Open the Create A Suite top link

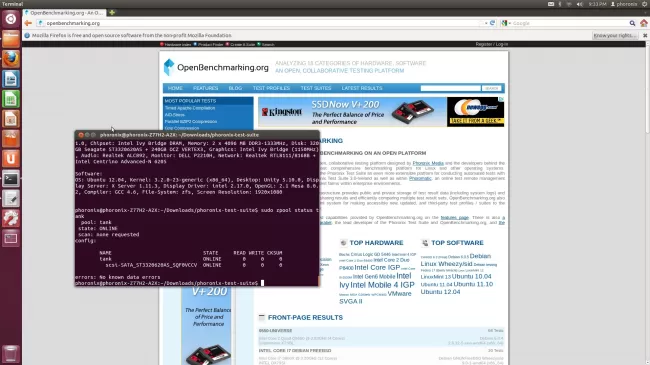(x=243, y=44)
